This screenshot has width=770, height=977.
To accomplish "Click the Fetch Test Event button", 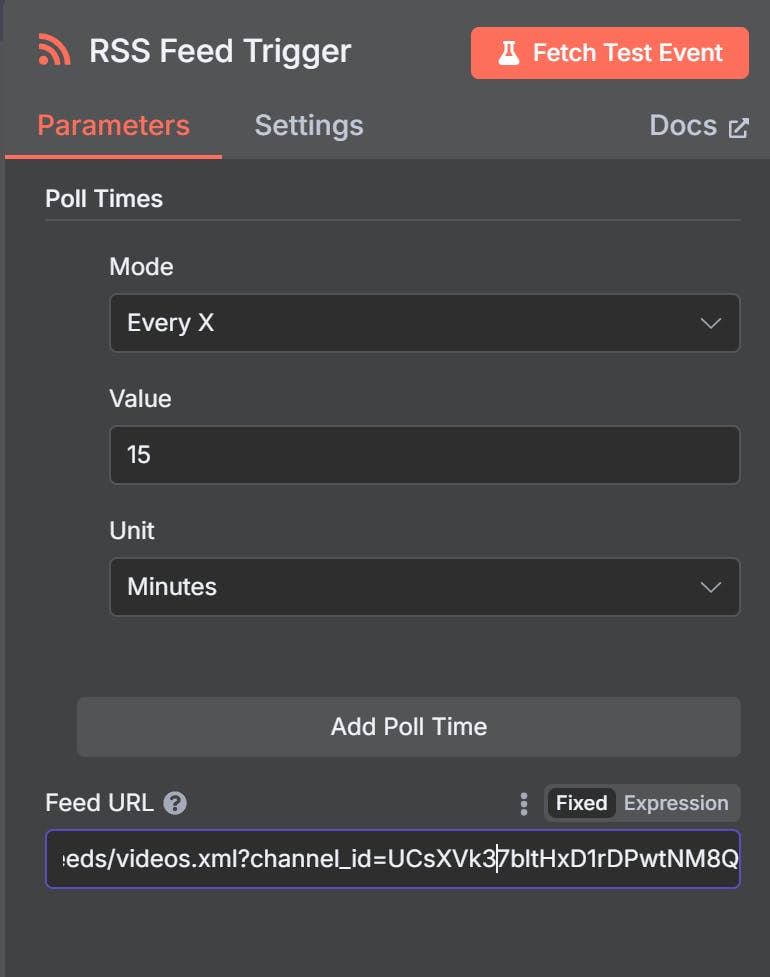I will click(x=610, y=53).
